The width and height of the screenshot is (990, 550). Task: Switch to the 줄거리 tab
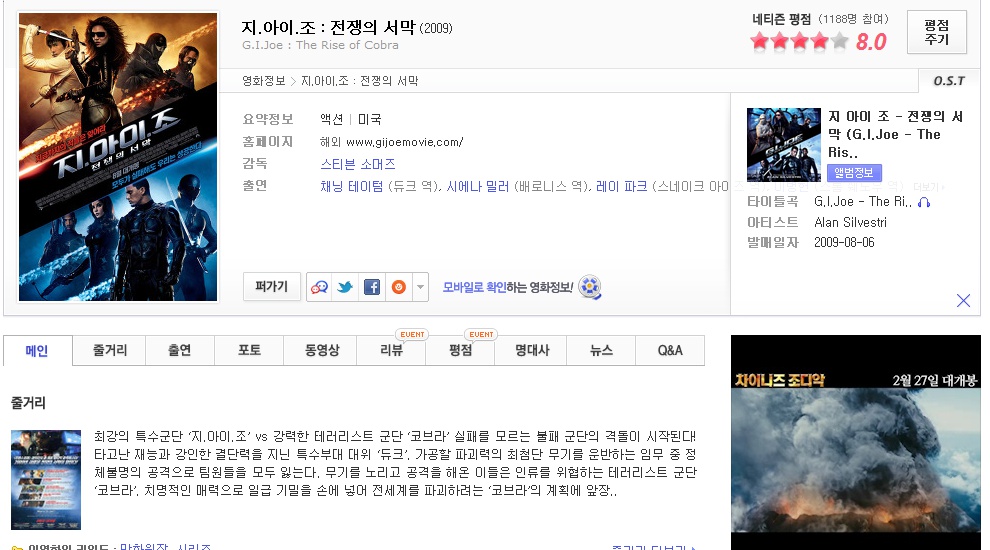pos(110,350)
